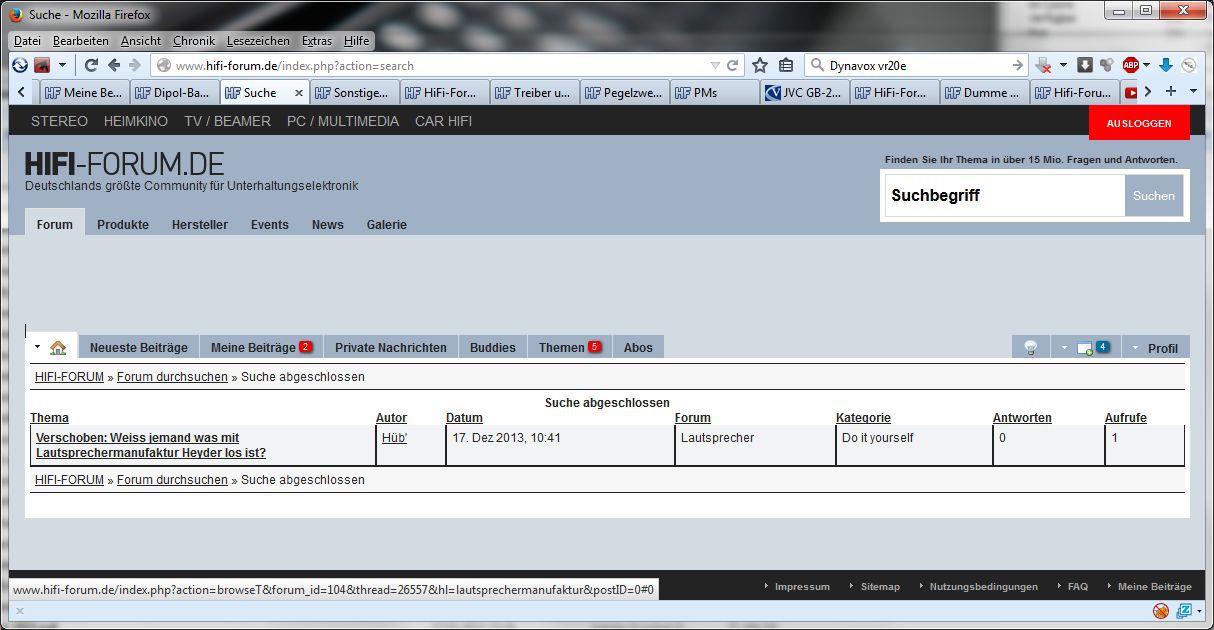Viewport: 1214px width, 630px height.
Task: Click the Suchbegriff search field
Action: point(1004,196)
